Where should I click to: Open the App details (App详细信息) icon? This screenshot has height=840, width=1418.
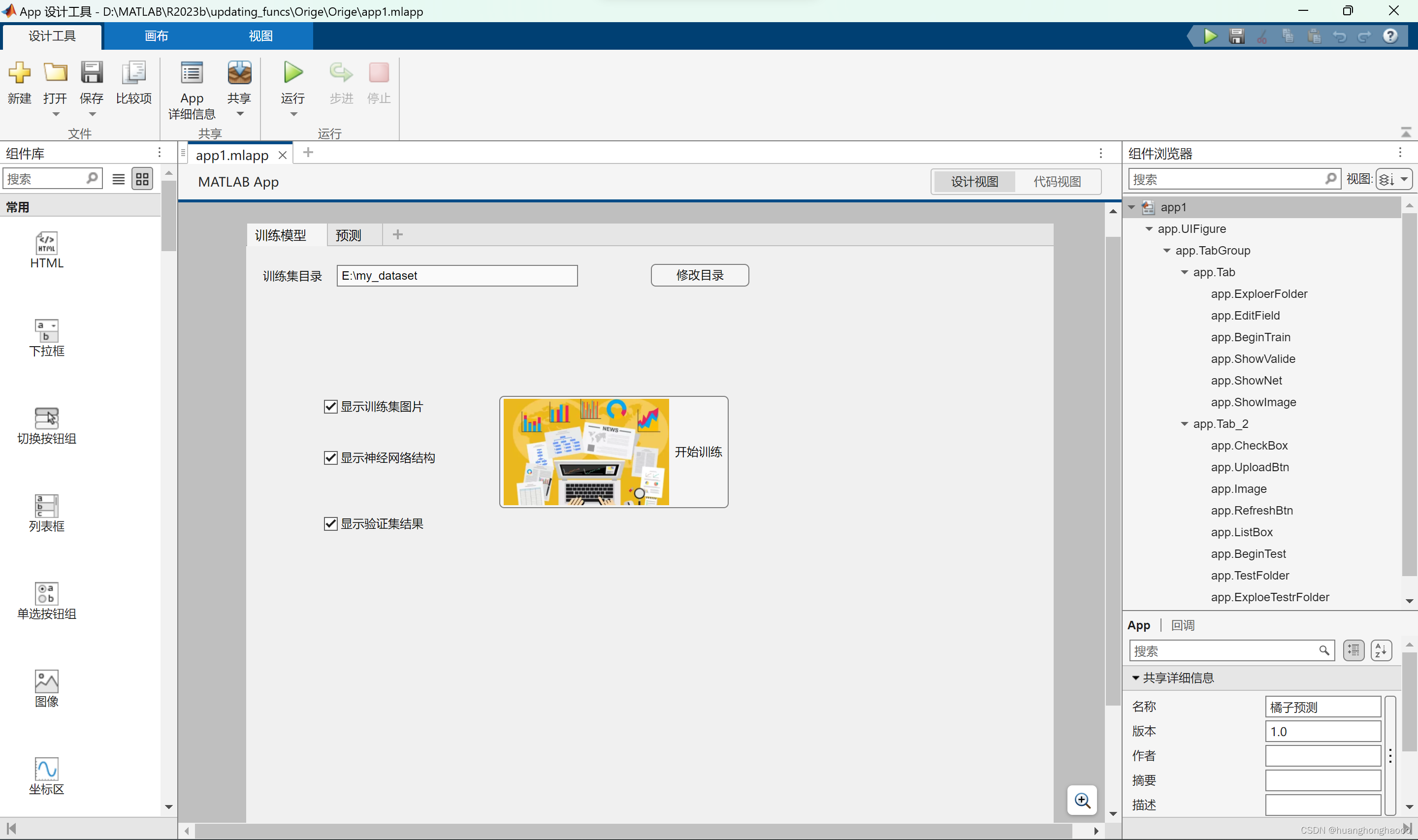click(x=192, y=73)
